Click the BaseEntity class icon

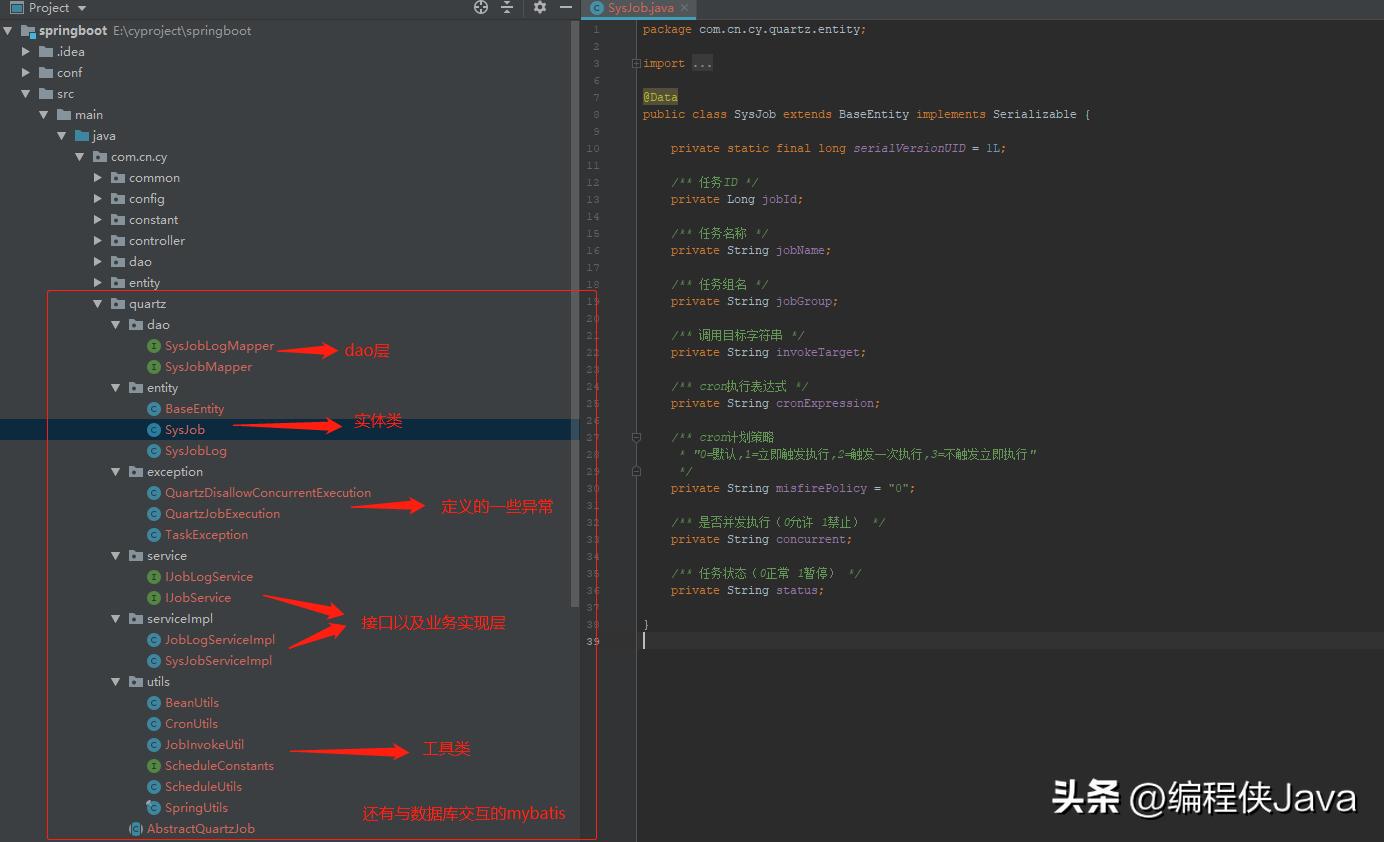[154, 409]
